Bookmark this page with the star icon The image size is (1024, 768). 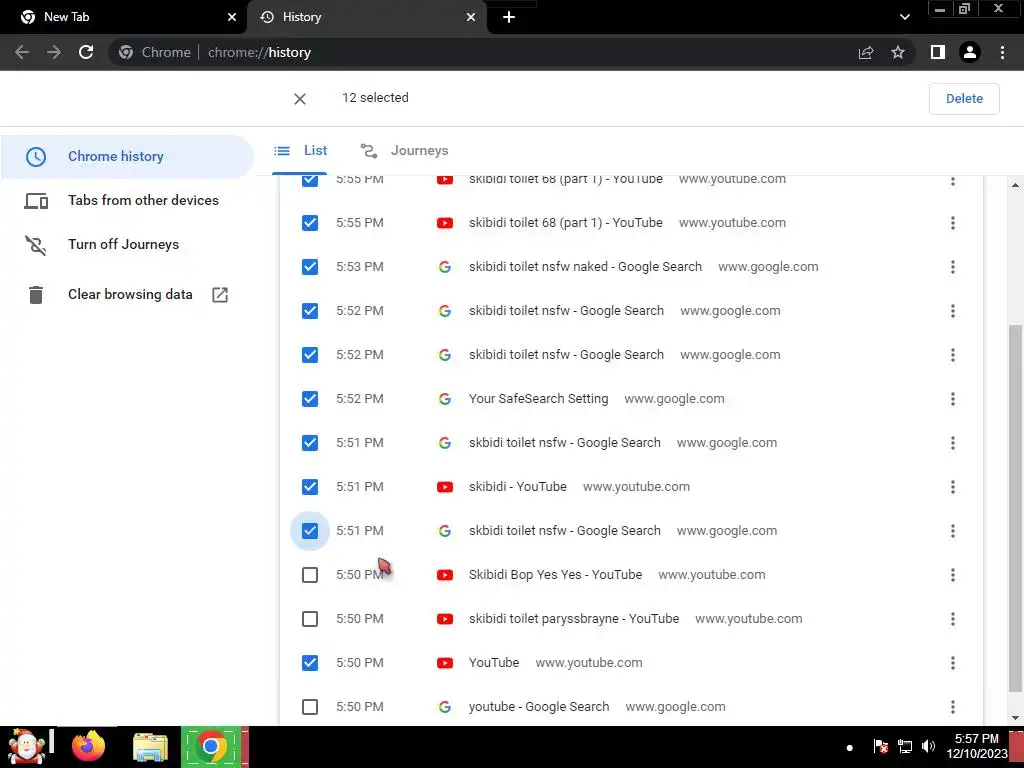click(x=898, y=52)
